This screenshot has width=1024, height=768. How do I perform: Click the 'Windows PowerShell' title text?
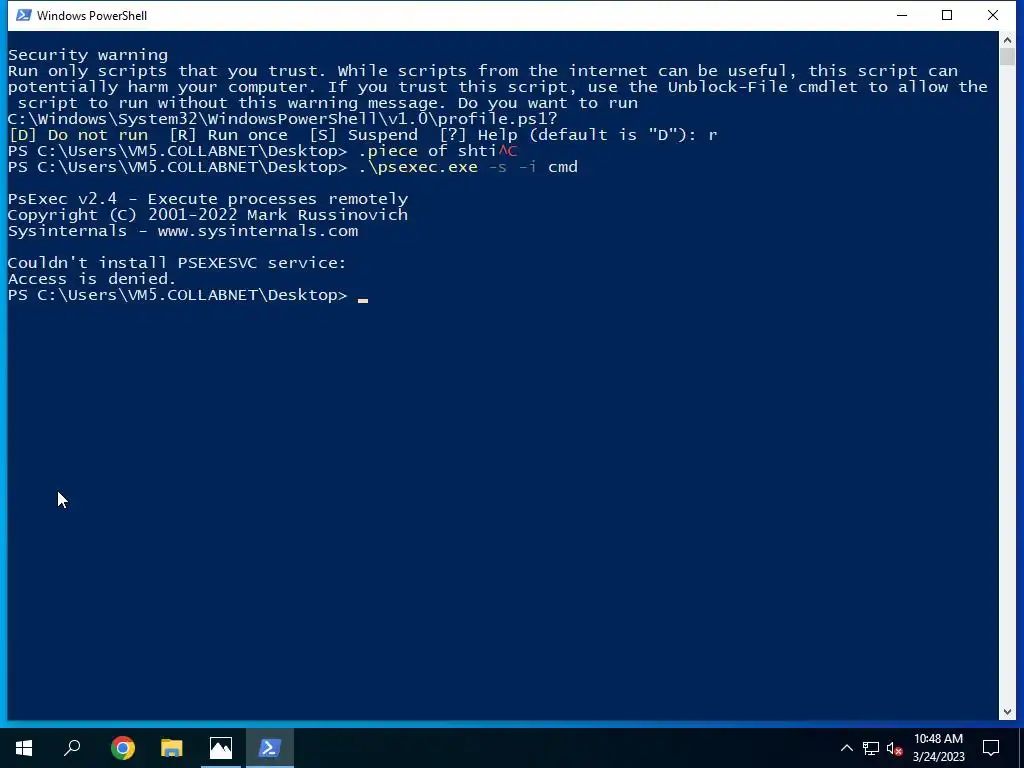coord(92,16)
